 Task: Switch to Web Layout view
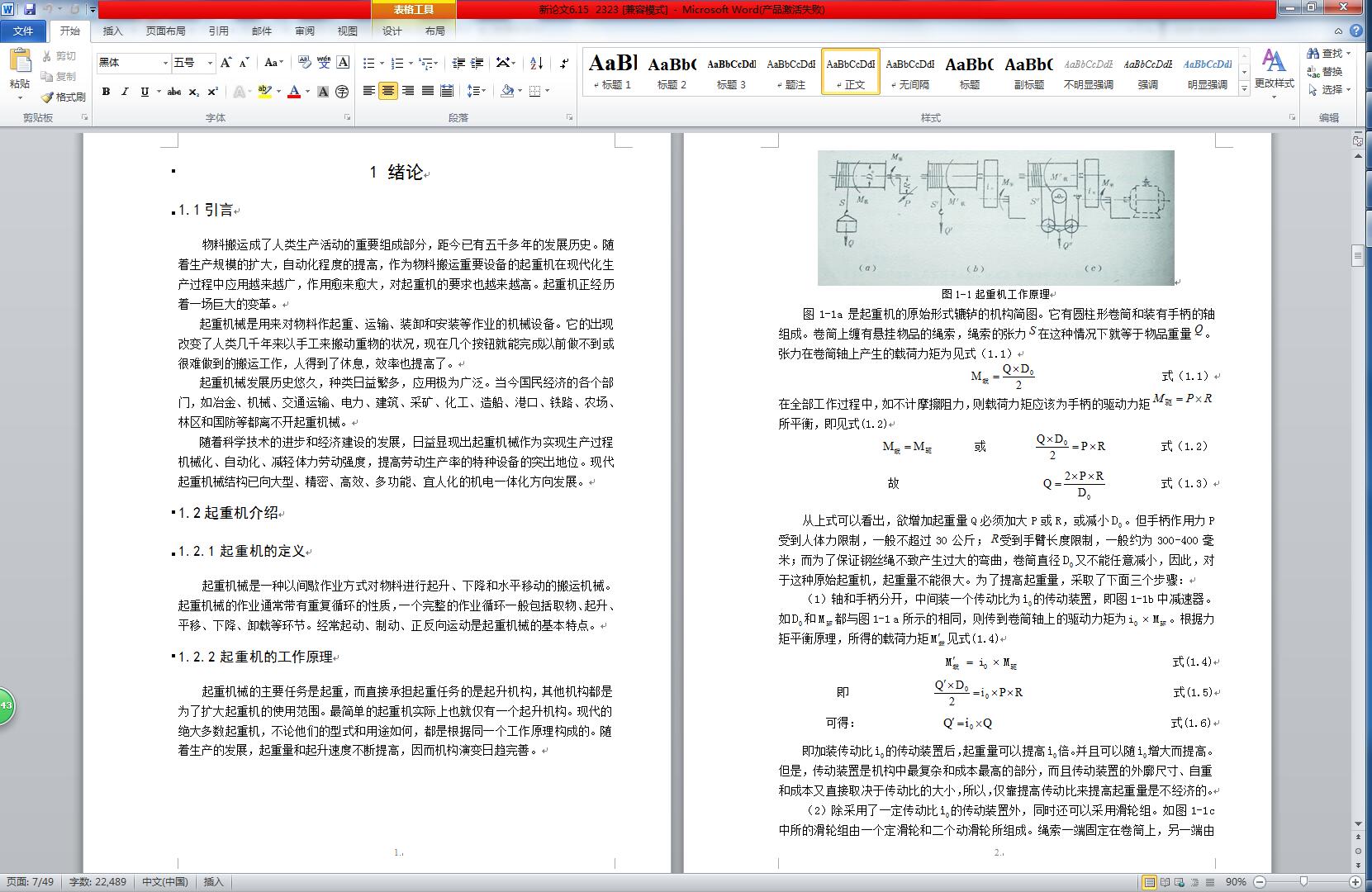[1180, 882]
